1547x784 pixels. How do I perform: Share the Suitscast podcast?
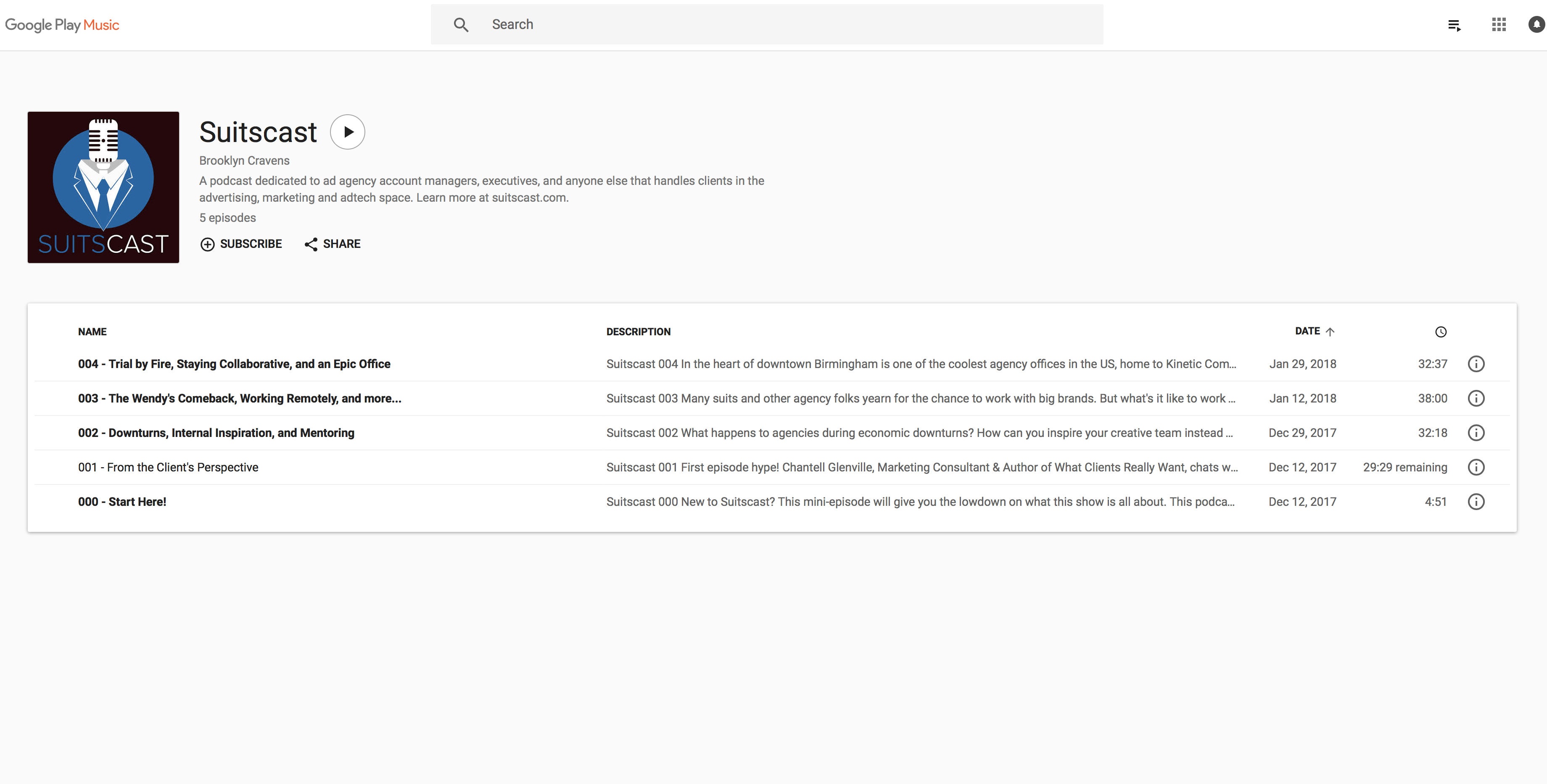[x=333, y=244]
